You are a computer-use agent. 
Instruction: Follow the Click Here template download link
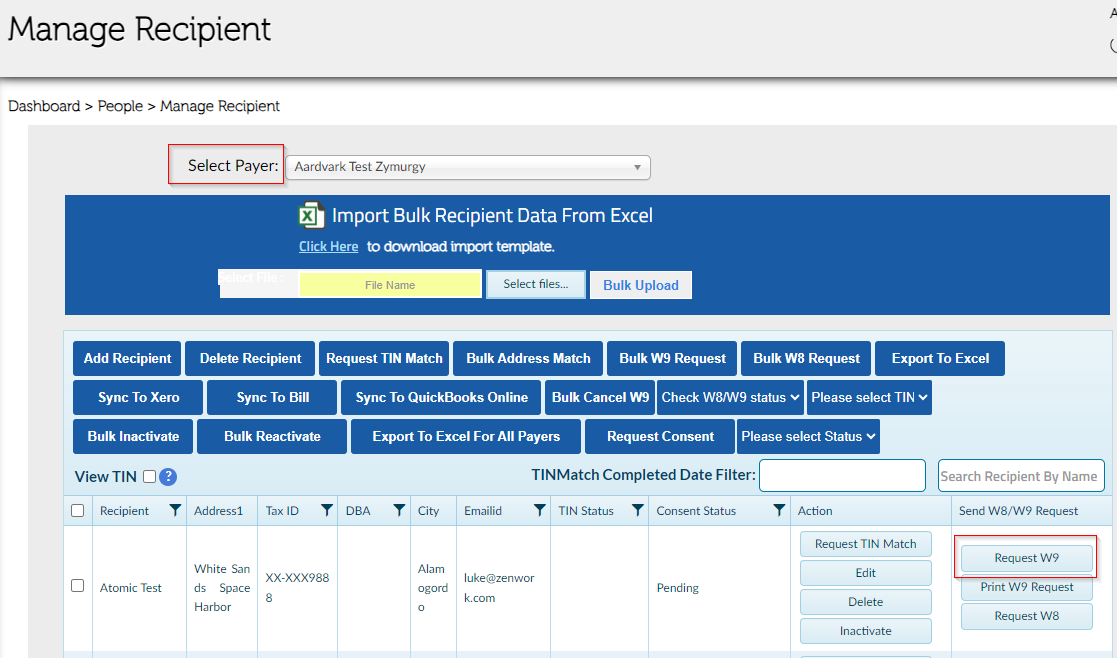[x=328, y=246]
